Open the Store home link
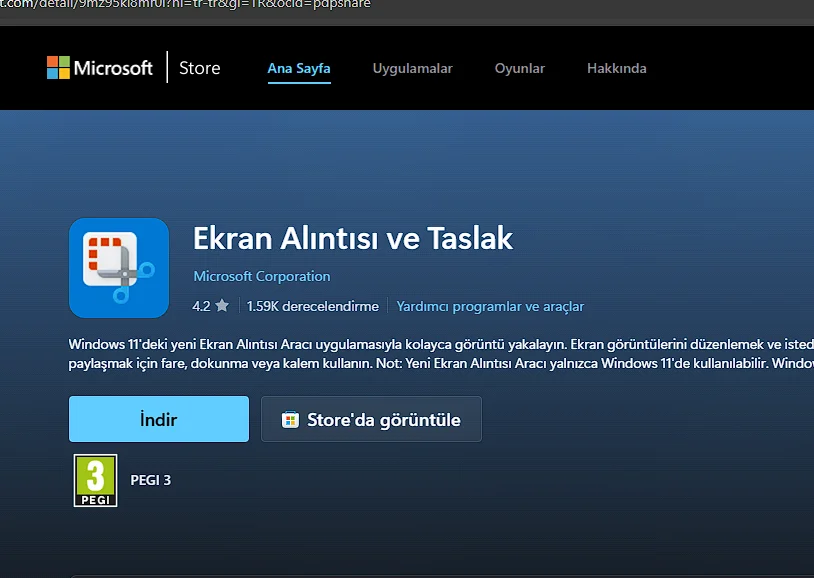Screen dimensions: 814x578 pos(199,68)
